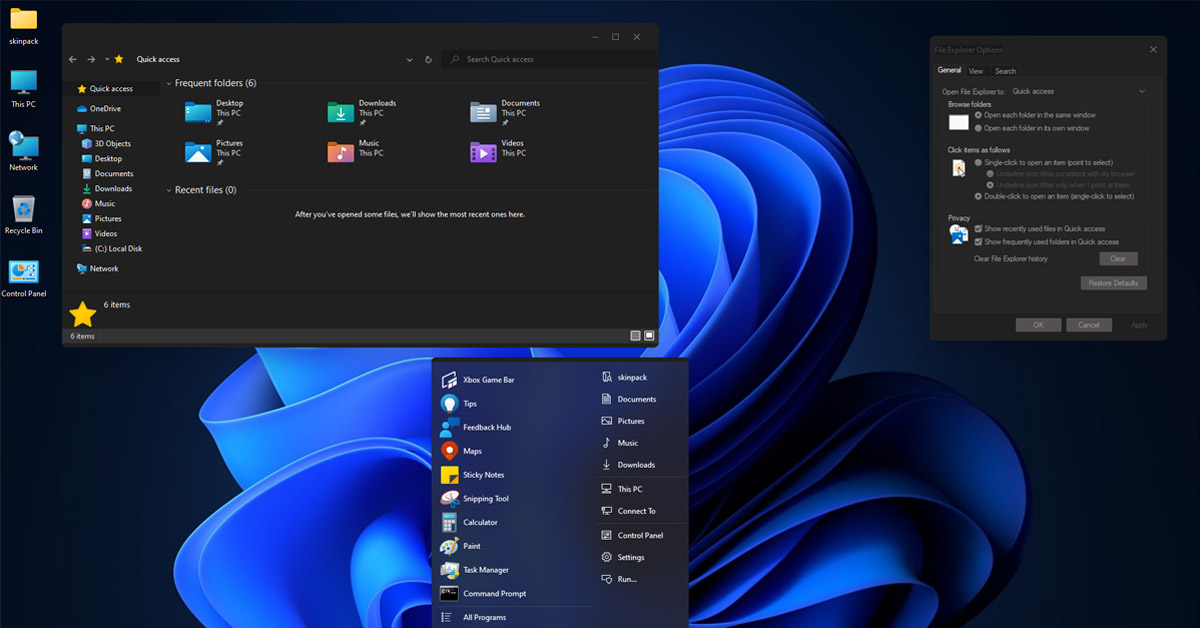Open All Programs in start menu
The image size is (1200, 628).
pyautogui.click(x=484, y=617)
